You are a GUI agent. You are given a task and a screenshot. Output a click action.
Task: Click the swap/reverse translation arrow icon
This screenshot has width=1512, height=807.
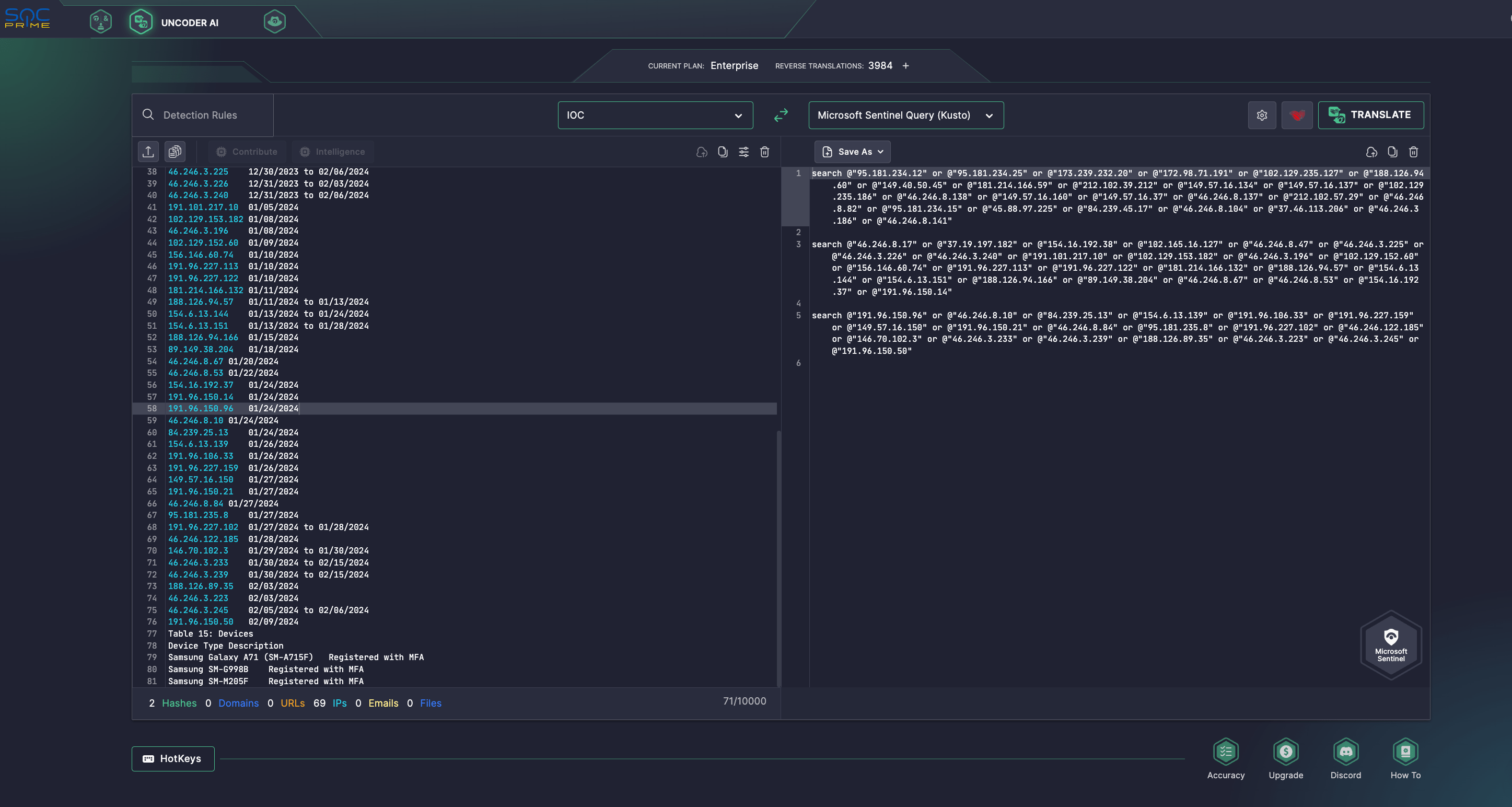click(x=781, y=115)
